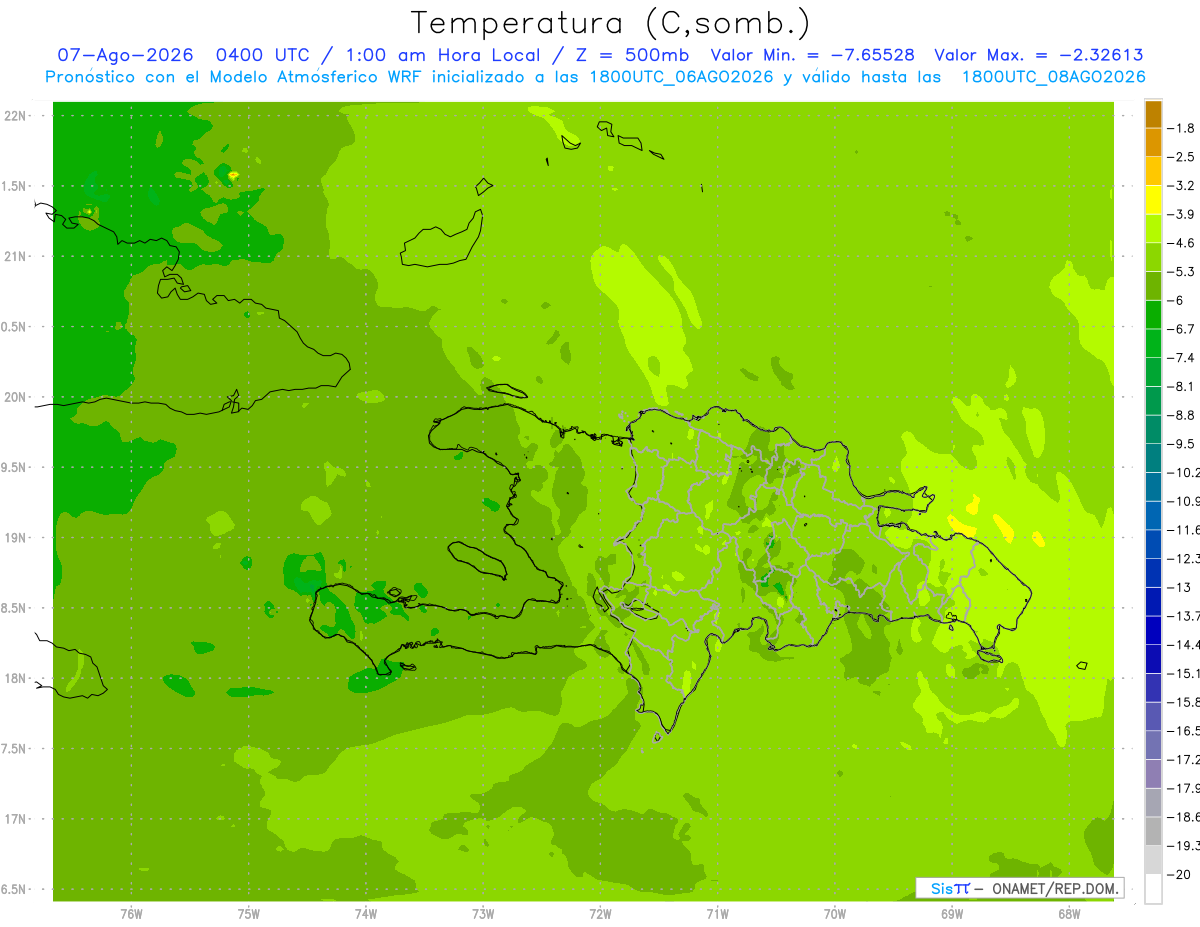Click the "-5.3" colorbar label

coord(1181,272)
